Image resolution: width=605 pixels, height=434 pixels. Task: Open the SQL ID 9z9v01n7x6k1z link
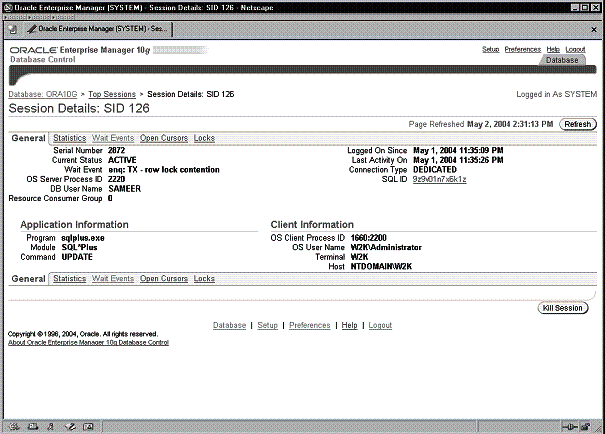(x=439, y=179)
